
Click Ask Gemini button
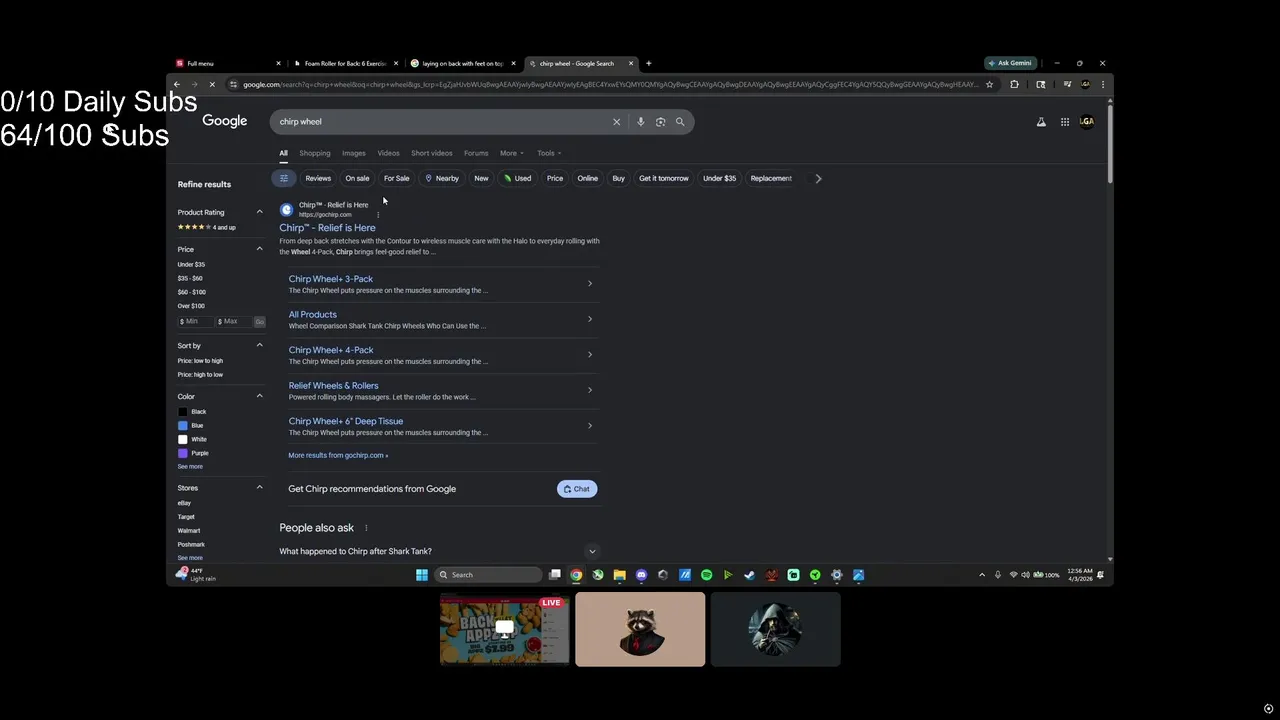pos(1011,63)
